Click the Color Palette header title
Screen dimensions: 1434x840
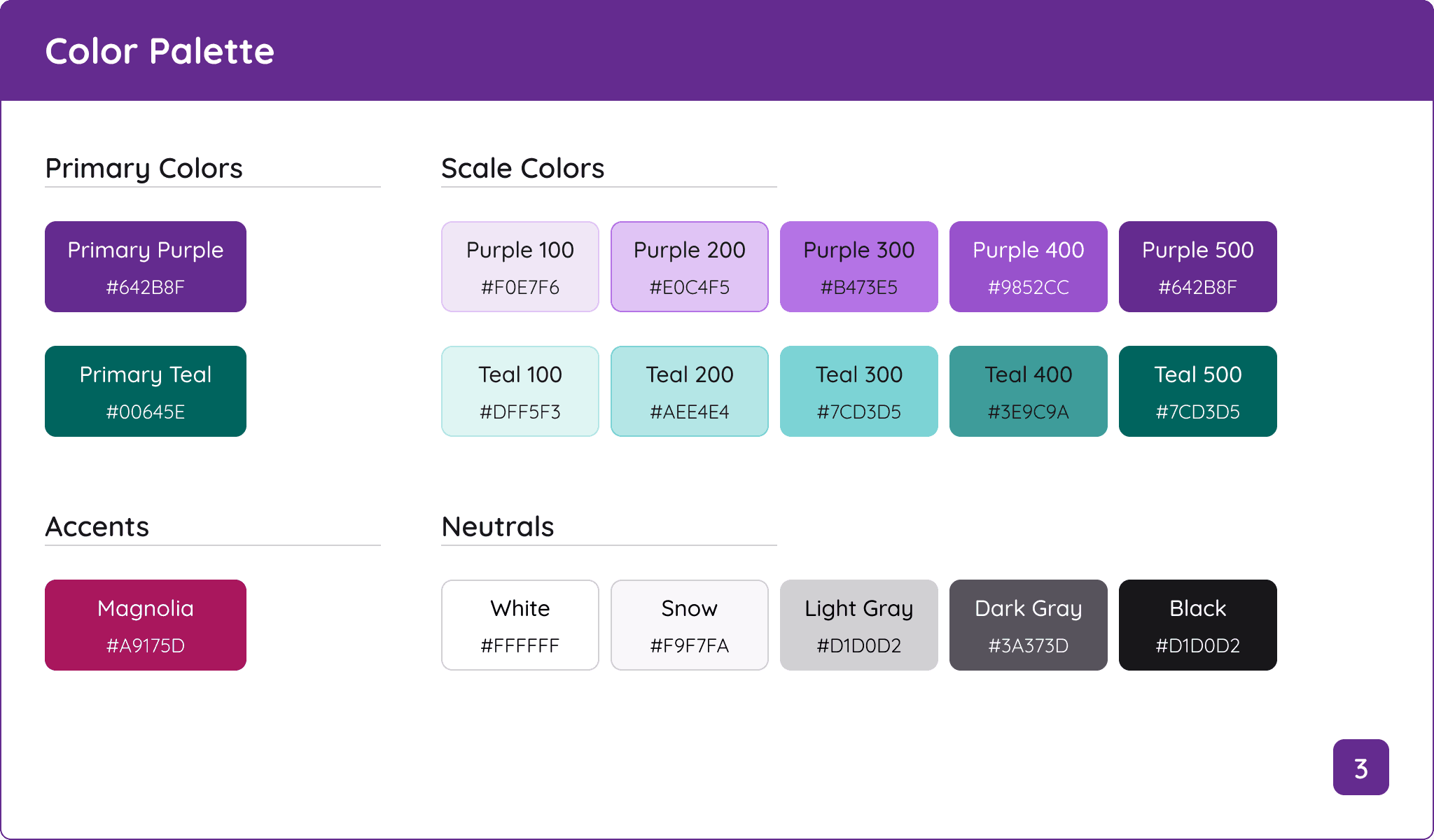(x=160, y=51)
